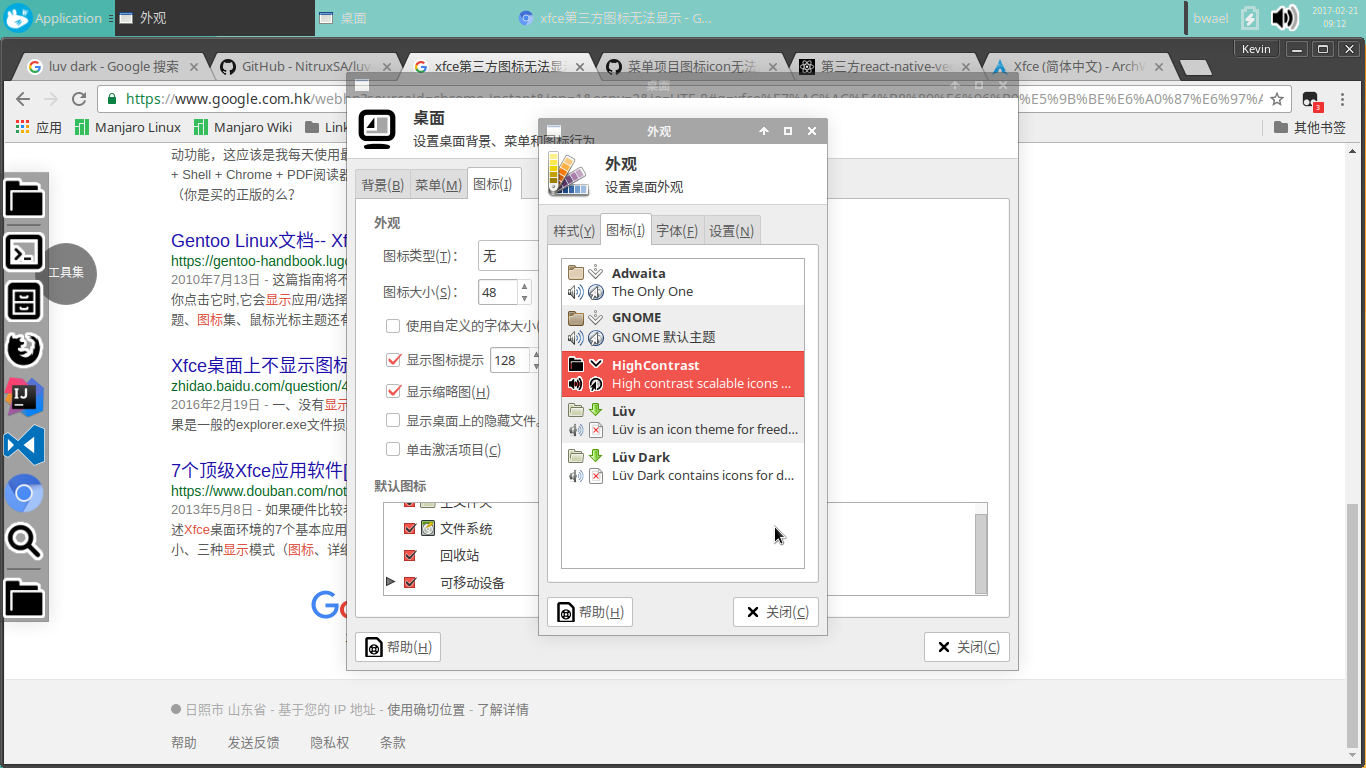Image resolution: width=1366 pixels, height=768 pixels.
Task: Uncheck 文件系统 default icon checkbox
Action: [409, 528]
